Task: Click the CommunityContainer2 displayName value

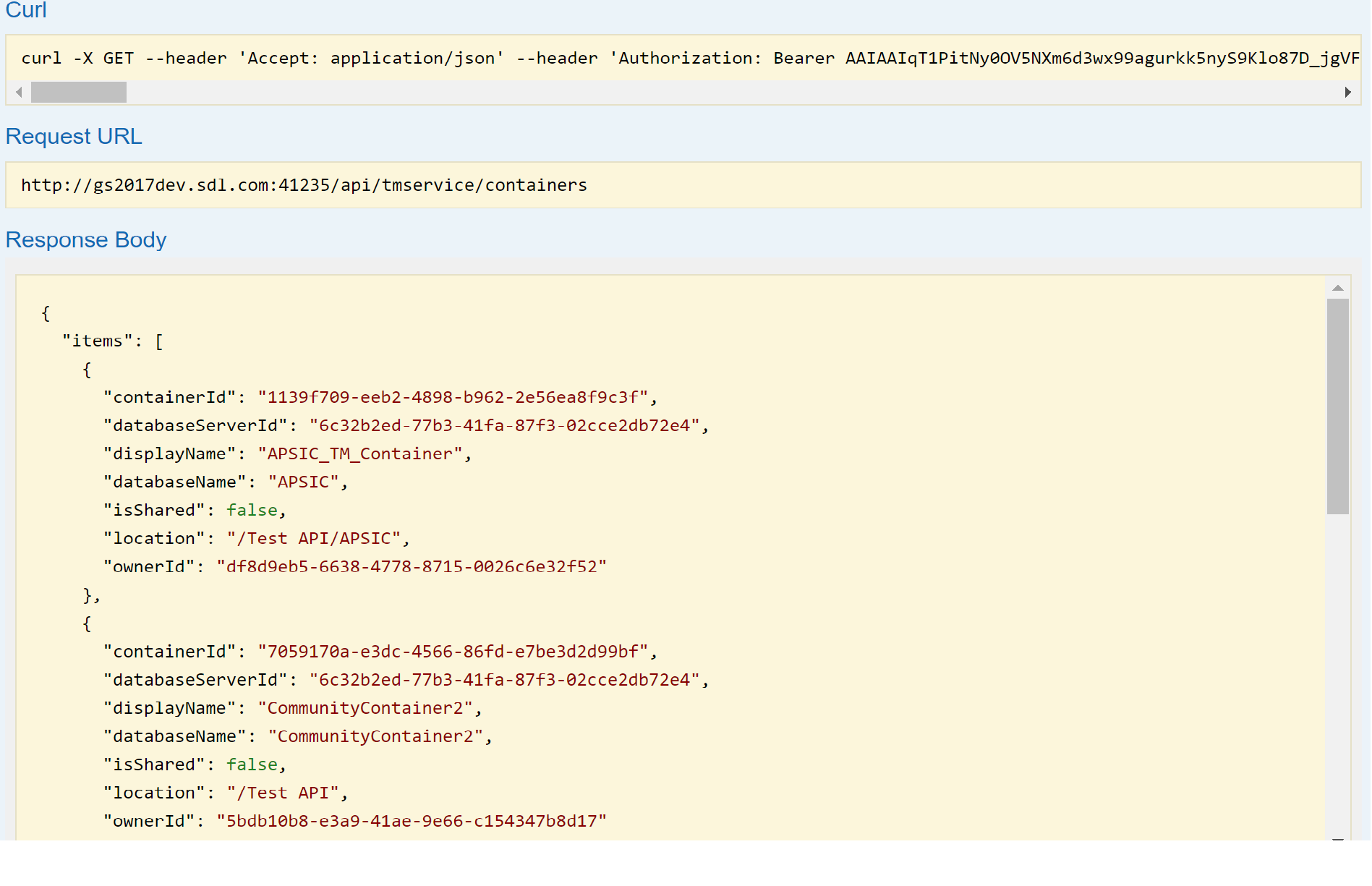Action: (x=365, y=708)
